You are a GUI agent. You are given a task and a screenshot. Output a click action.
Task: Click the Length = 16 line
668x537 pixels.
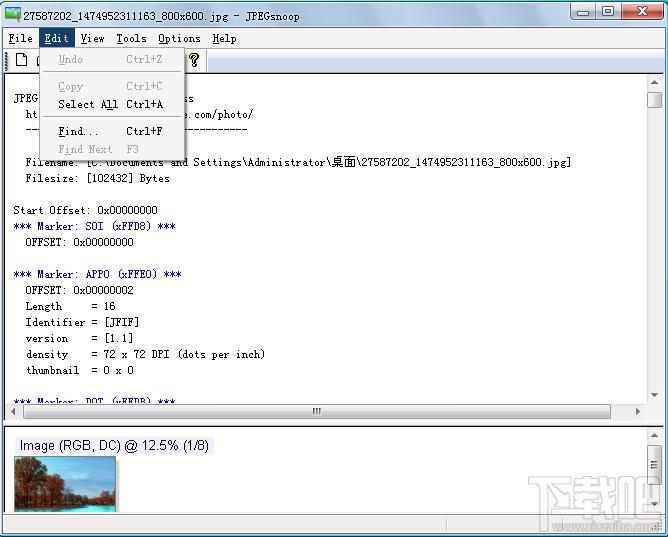[70, 306]
